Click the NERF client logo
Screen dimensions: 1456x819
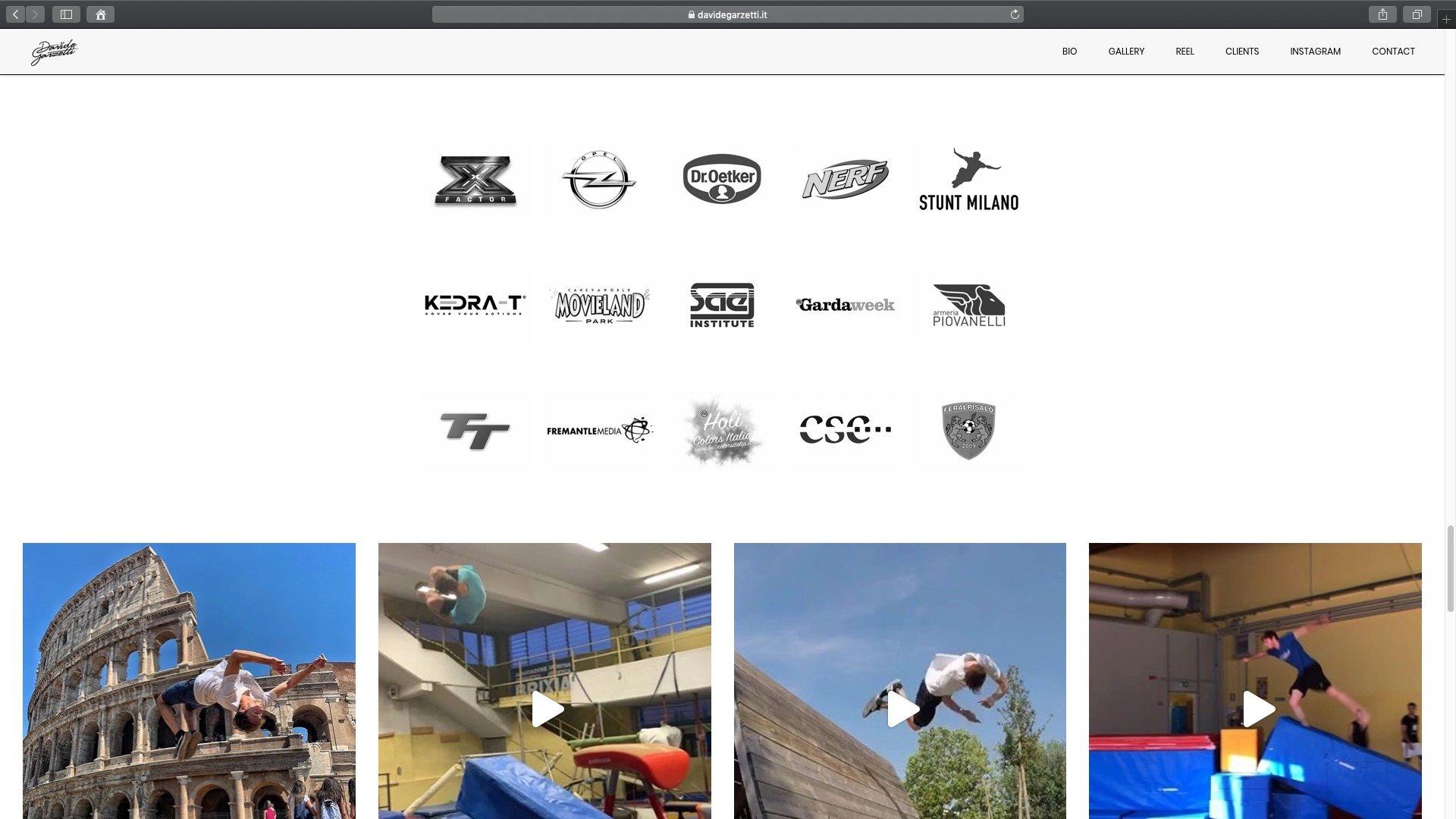(846, 180)
